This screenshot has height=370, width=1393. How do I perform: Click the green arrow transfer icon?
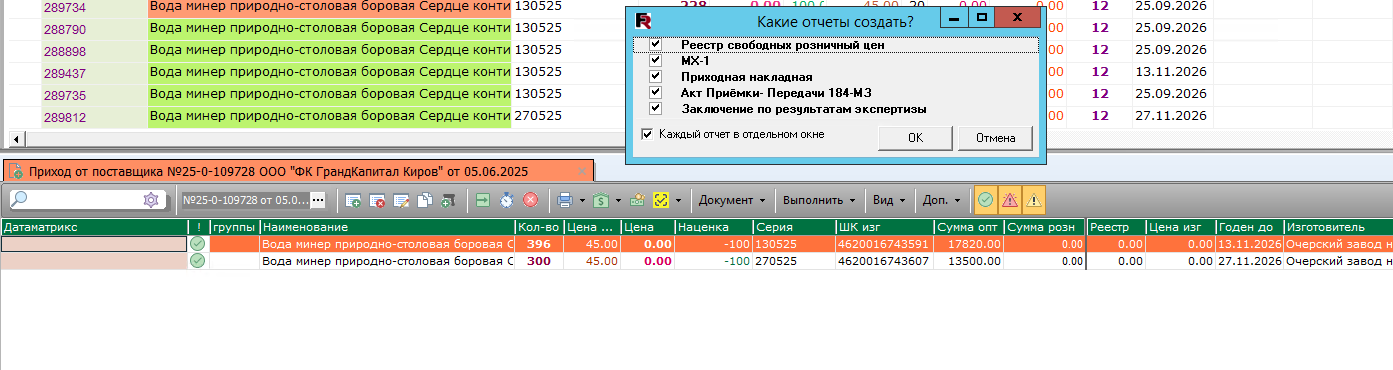(x=483, y=200)
